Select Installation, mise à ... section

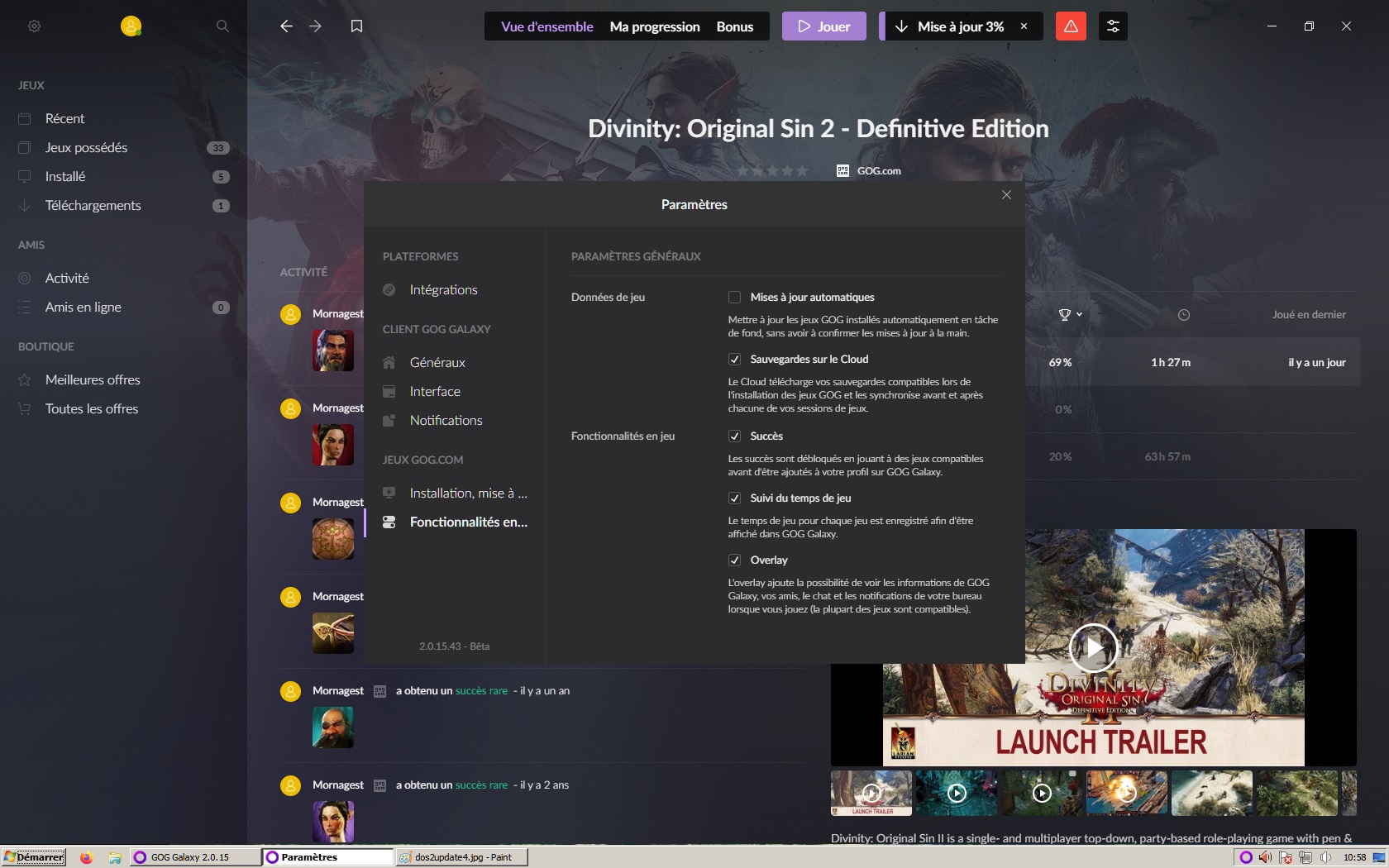[x=468, y=493]
